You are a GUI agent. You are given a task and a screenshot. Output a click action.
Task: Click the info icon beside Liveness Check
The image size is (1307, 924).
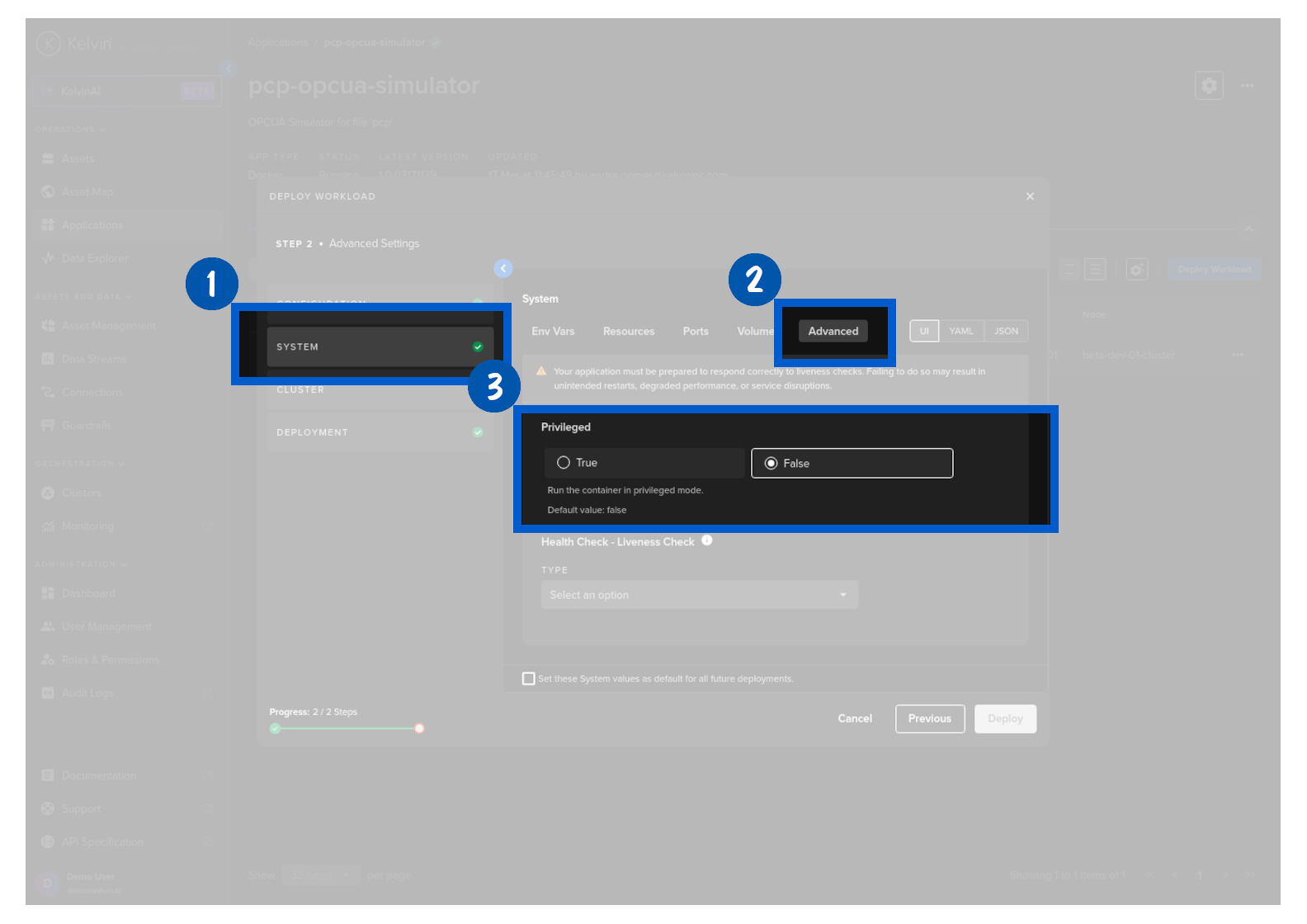pos(707,541)
